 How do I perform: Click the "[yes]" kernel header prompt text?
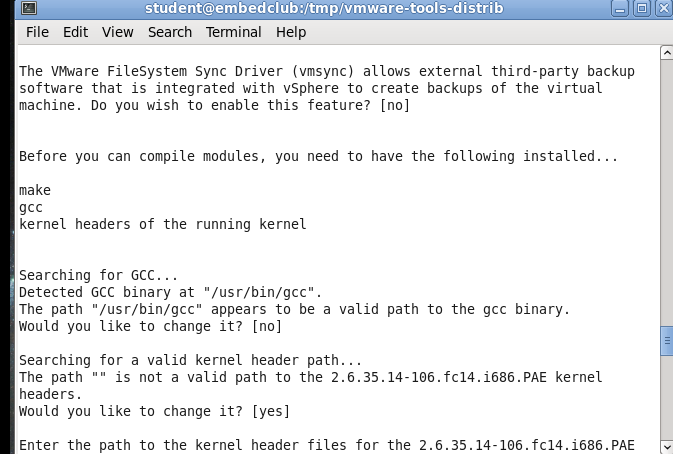click(x=271, y=411)
